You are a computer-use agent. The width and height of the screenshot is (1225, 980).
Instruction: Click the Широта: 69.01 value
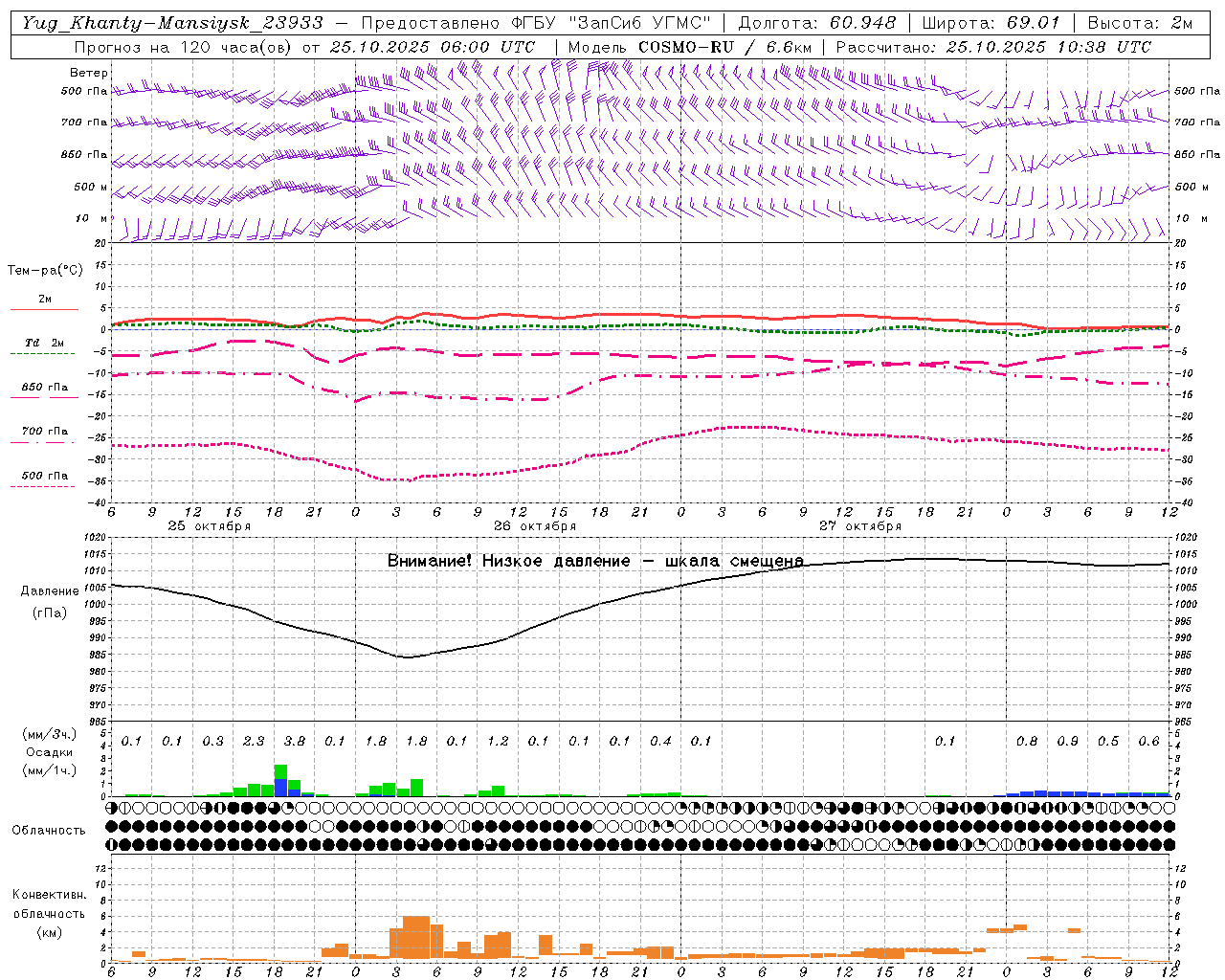coord(991,23)
